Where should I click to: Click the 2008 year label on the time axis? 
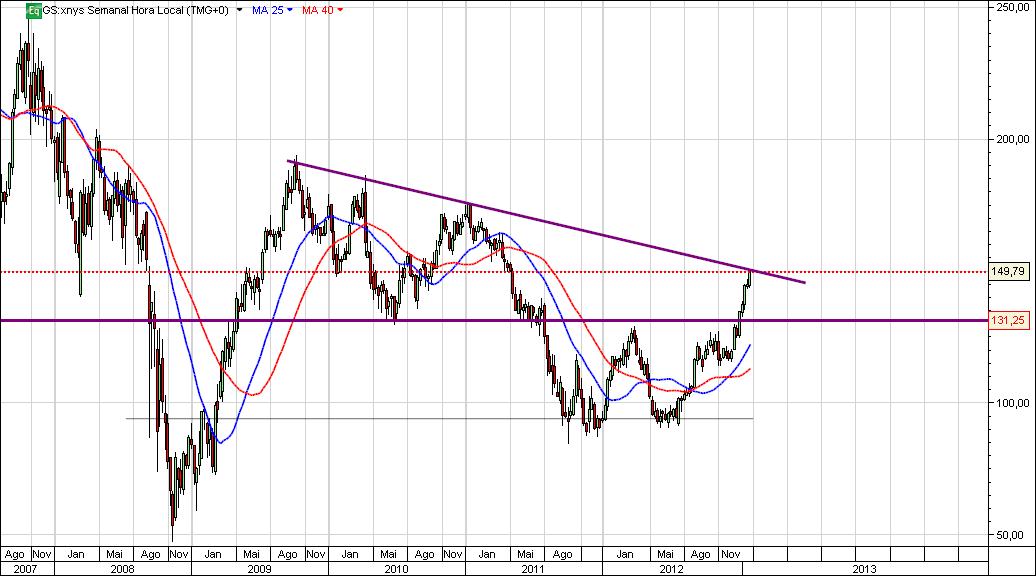[x=122, y=569]
